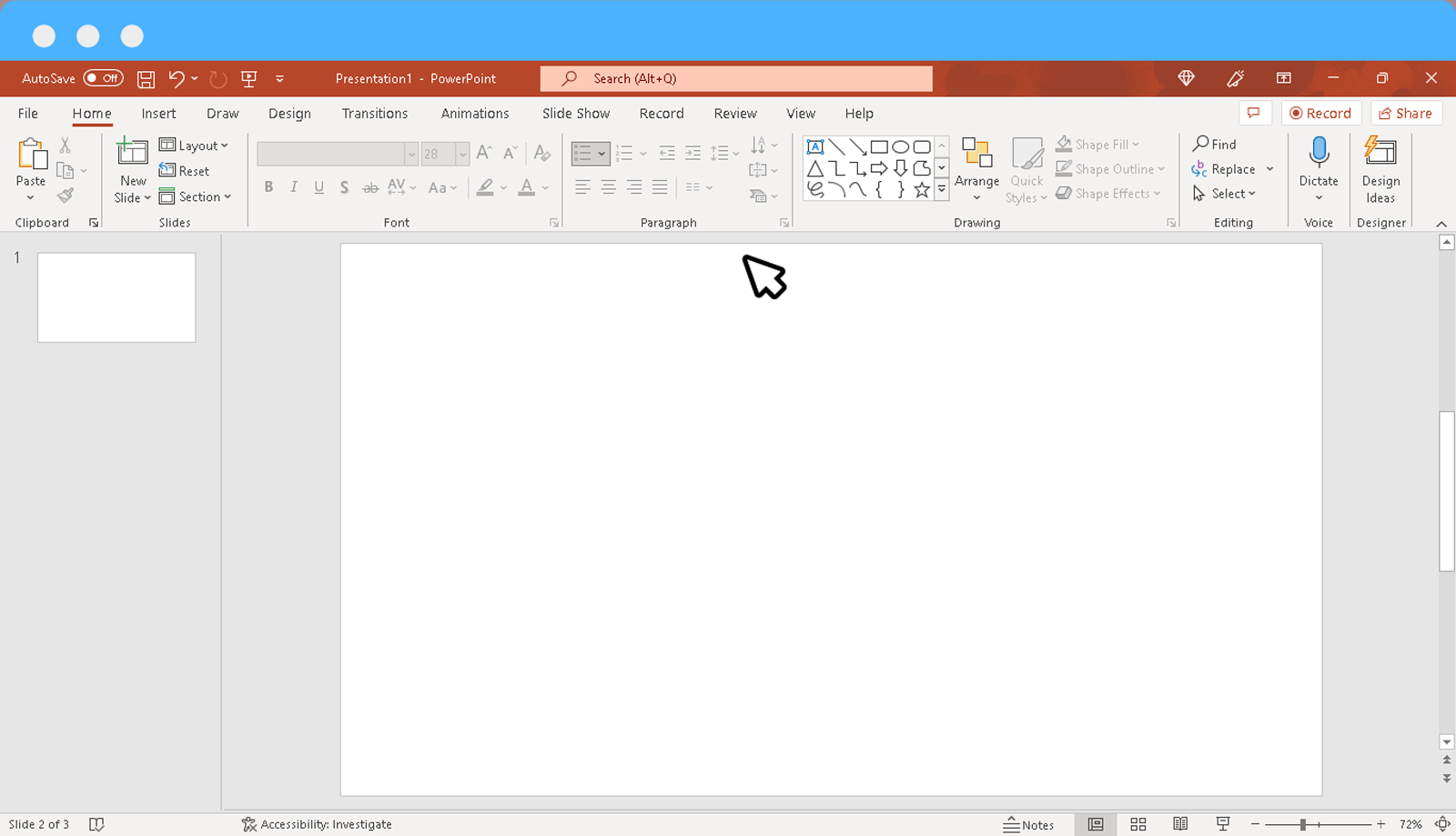
Task: Activate the Format Painter
Action: click(x=65, y=194)
